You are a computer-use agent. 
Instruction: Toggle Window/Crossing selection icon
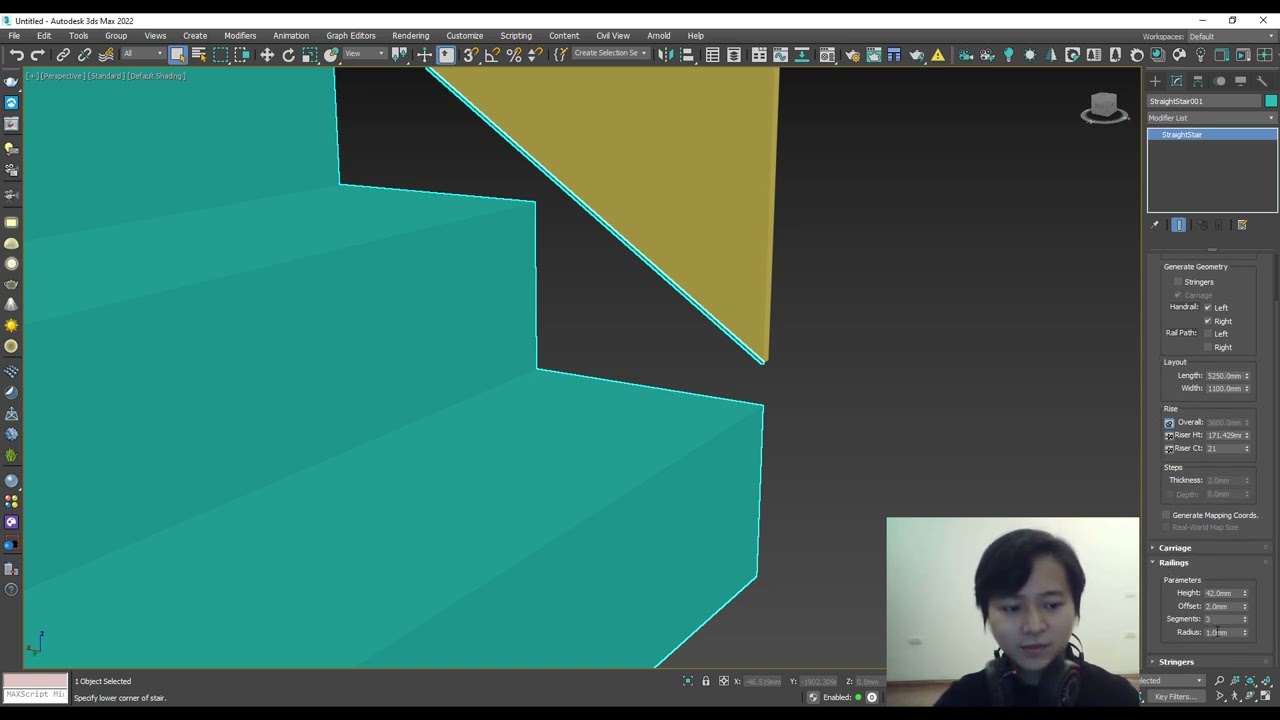tap(242, 55)
